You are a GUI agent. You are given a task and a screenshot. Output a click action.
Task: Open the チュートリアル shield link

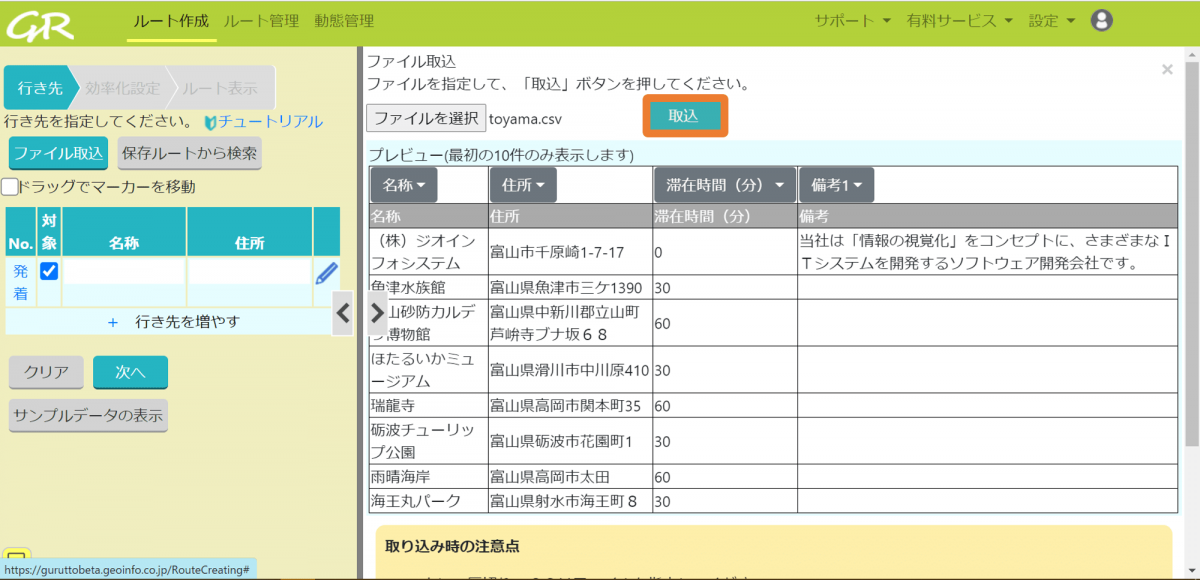263,122
